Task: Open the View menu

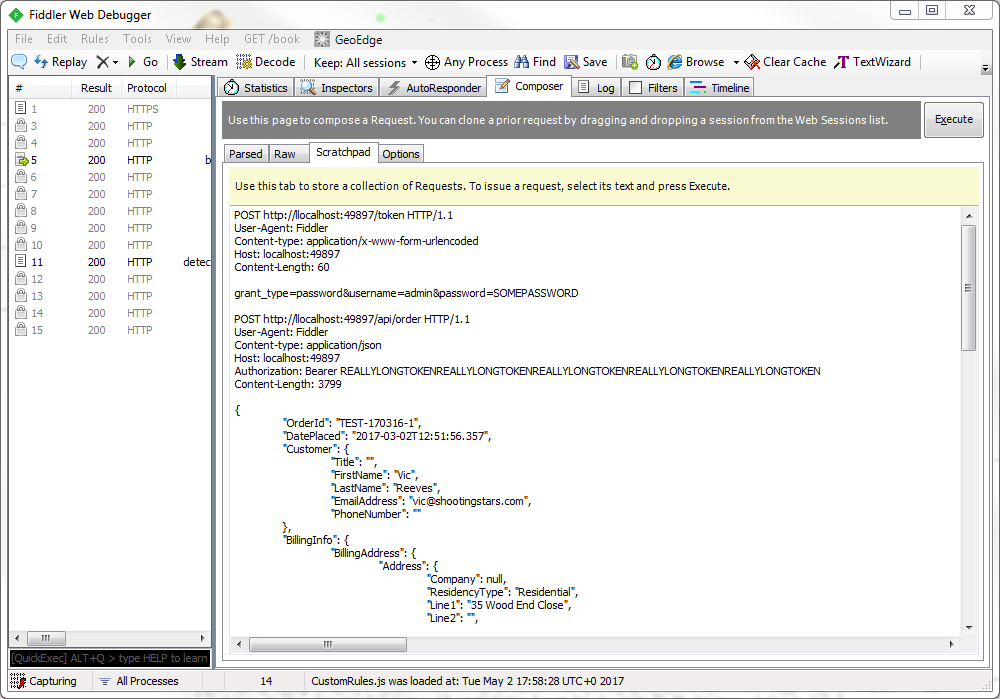Action: pyautogui.click(x=178, y=39)
